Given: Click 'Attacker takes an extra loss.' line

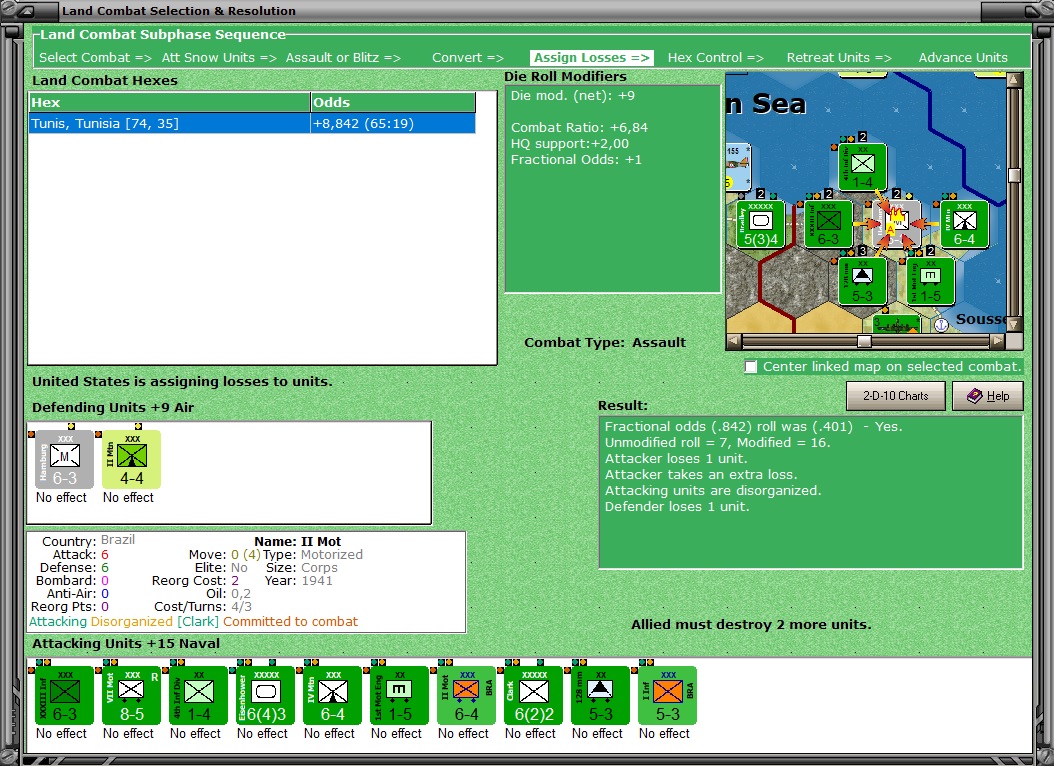Looking at the screenshot, I should [701, 474].
